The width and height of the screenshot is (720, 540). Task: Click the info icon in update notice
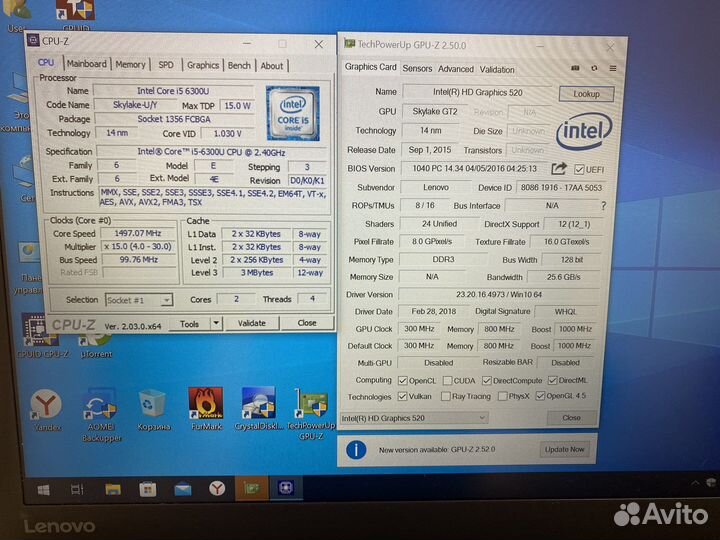point(356,450)
